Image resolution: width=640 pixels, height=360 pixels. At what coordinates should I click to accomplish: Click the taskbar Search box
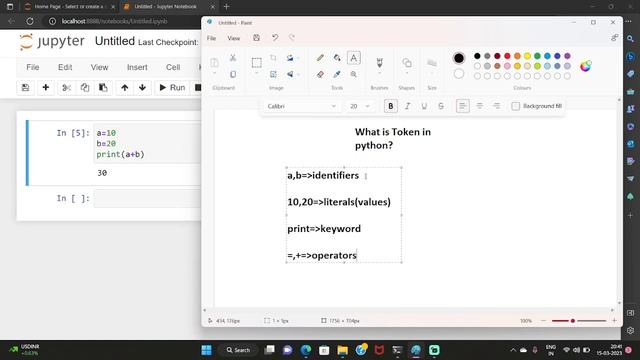pyautogui.click(x=238, y=350)
